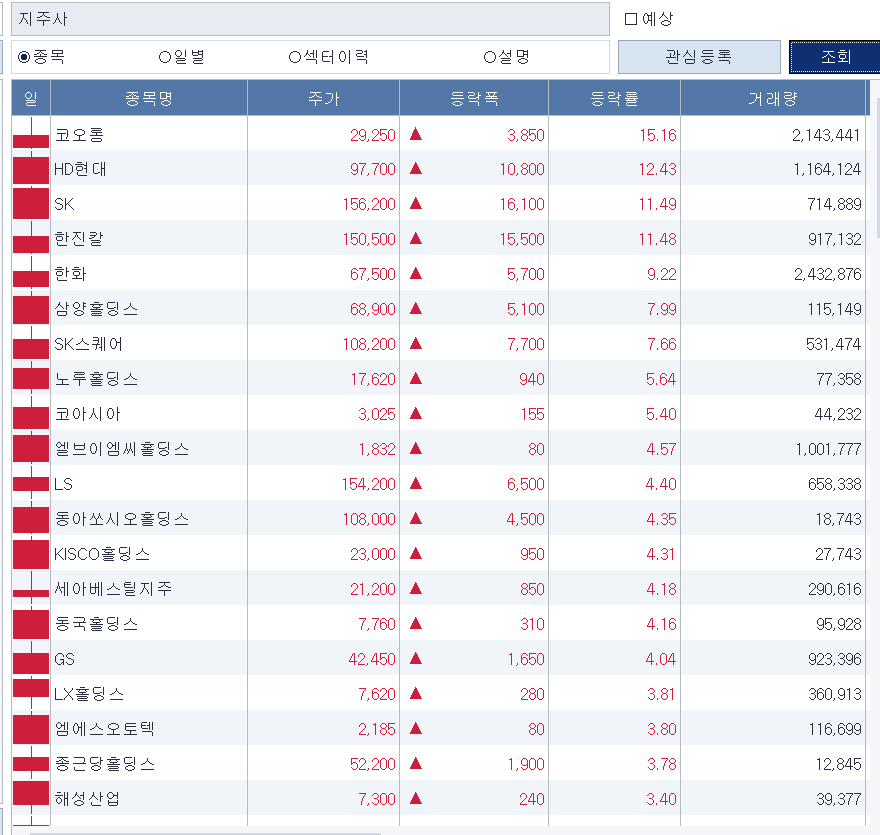The height and width of the screenshot is (835, 880).
Task: Click the 엘브이엠씨홀딩스 volume 1,001,777
Action: tap(828, 449)
